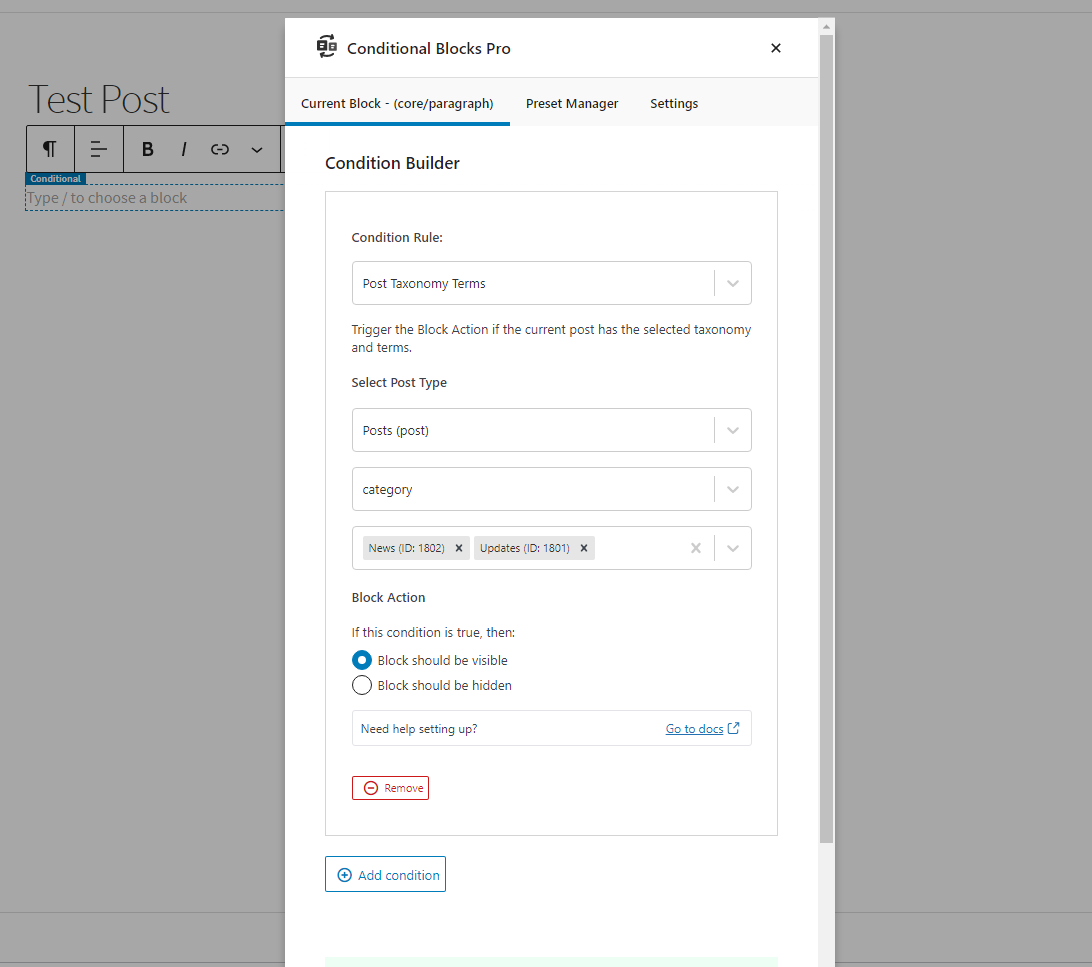Click the Post Taxonomy Terms select field
The width and height of the screenshot is (1092, 967).
point(552,283)
